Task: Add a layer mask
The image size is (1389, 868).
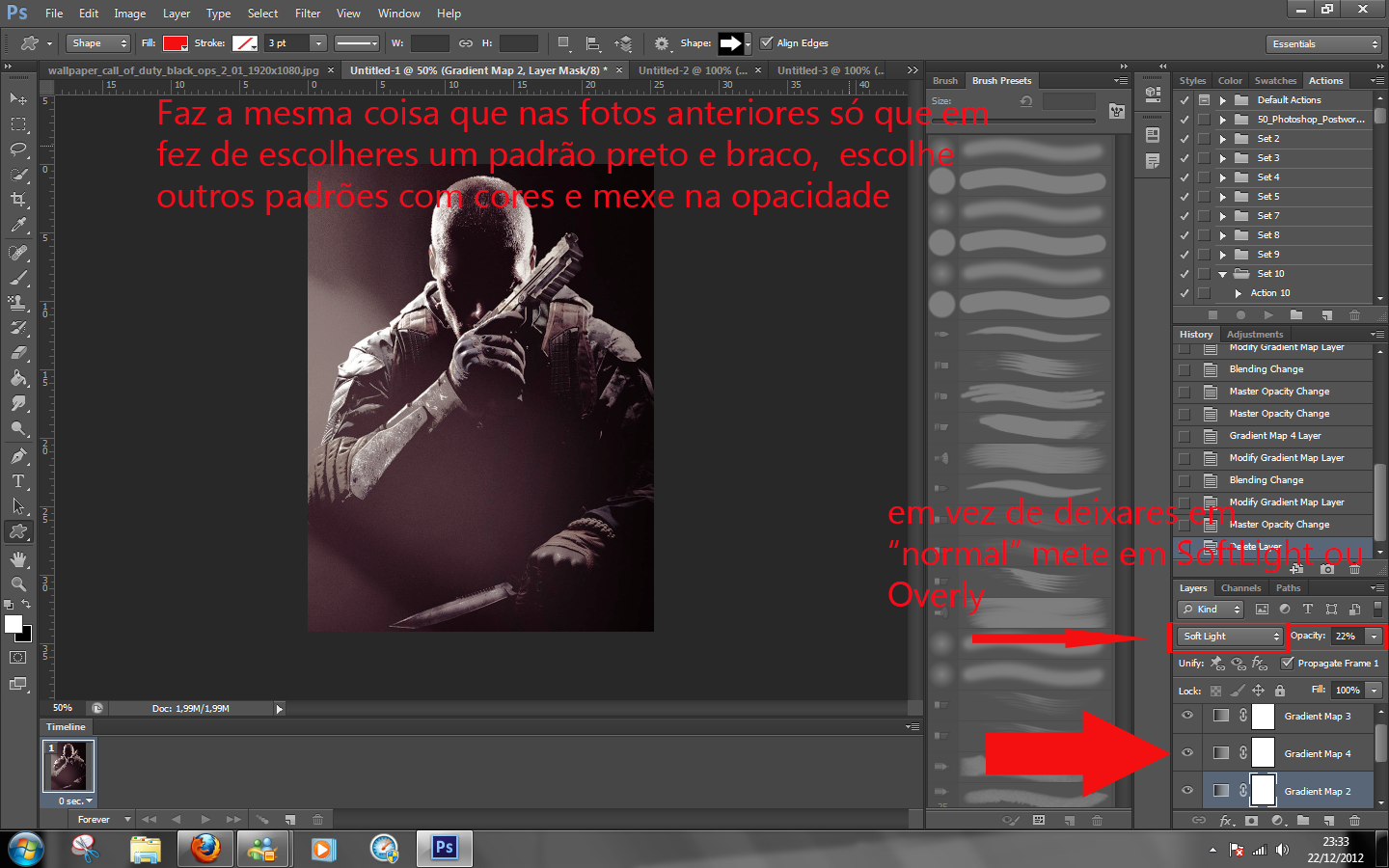Action: [x=1251, y=821]
